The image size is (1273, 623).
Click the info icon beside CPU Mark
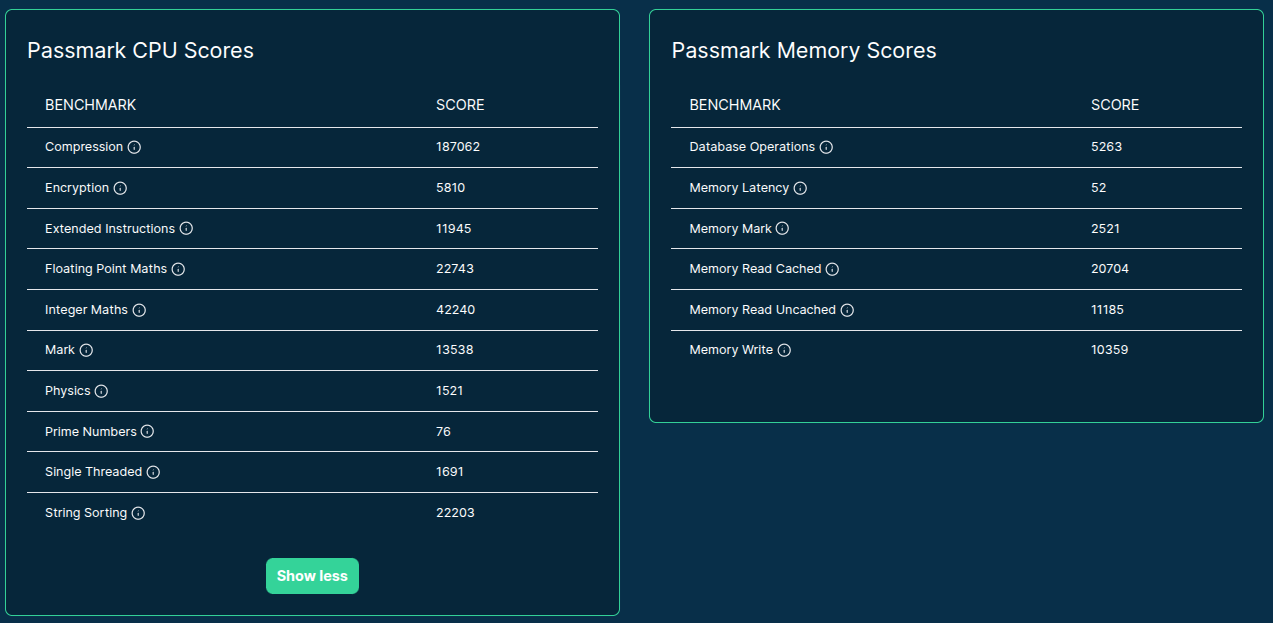(x=86, y=350)
